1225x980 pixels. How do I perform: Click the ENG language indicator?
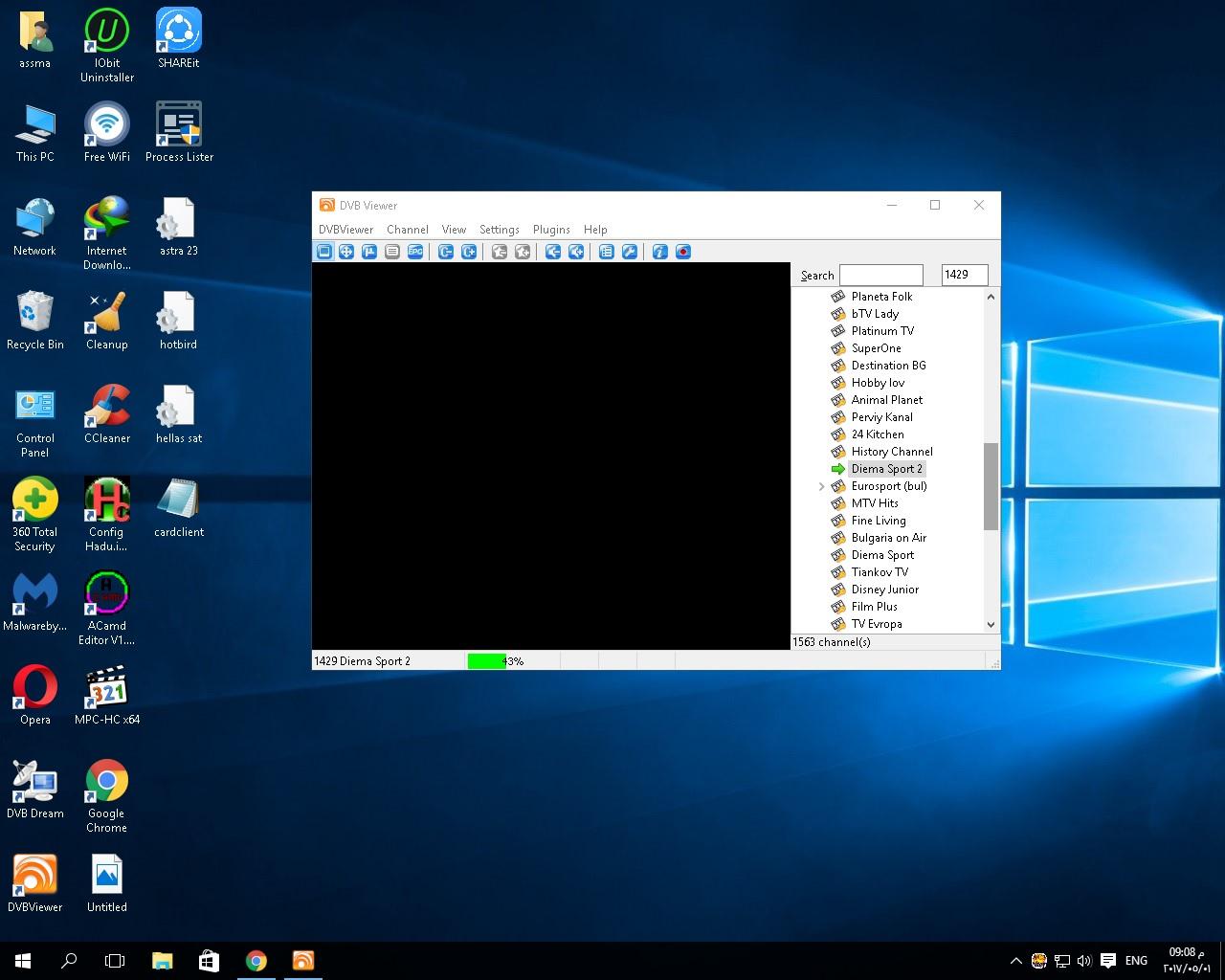pyautogui.click(x=1136, y=961)
